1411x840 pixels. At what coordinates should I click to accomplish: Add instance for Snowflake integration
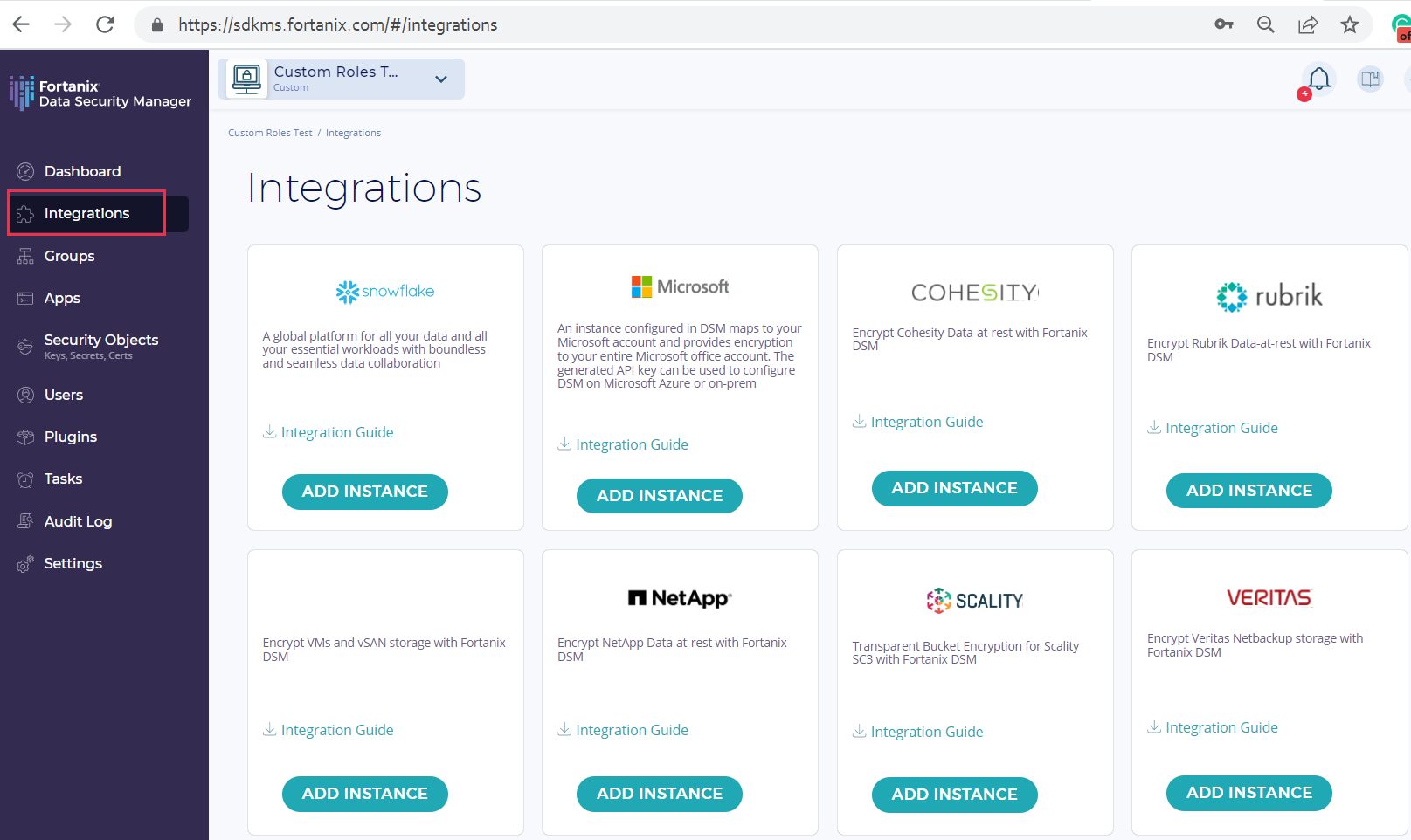[364, 492]
